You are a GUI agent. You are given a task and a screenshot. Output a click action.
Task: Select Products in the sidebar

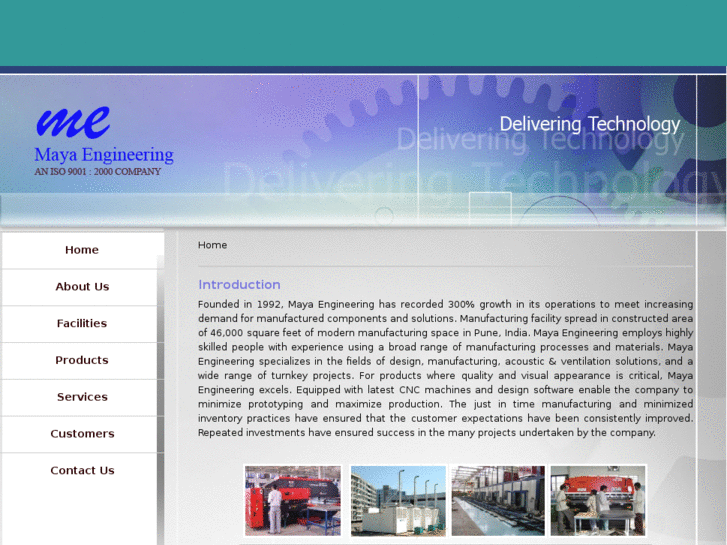pos(82,360)
